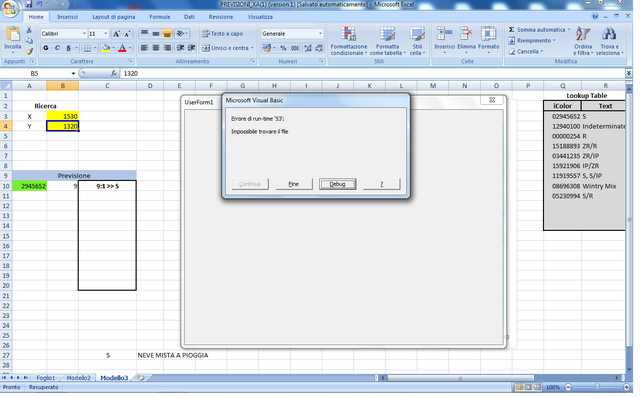
Task: Click the Cancella clear button
Action: pyautogui.click(x=526, y=51)
